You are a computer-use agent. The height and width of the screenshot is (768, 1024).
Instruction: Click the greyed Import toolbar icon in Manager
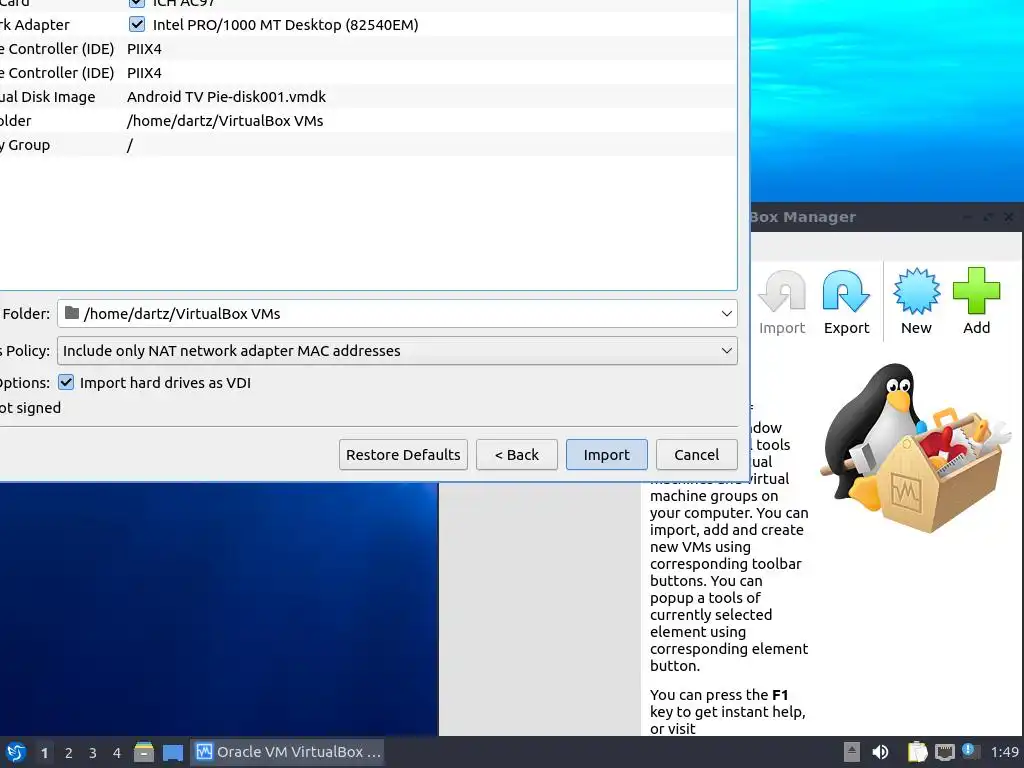782,302
